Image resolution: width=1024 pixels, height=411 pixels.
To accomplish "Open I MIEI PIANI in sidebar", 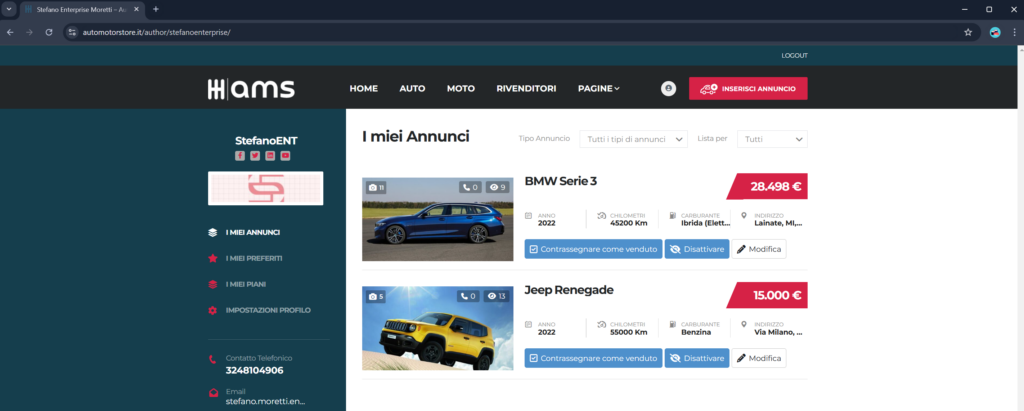I will pyautogui.click(x=246, y=284).
